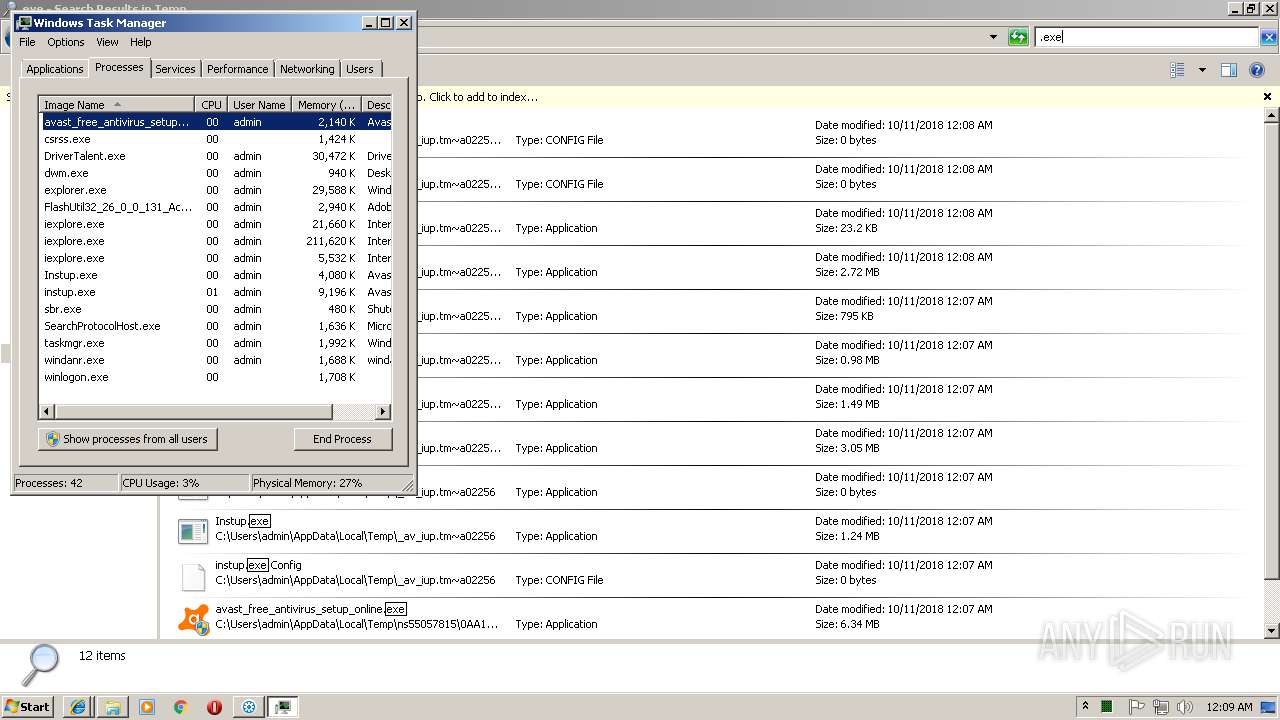Image resolution: width=1280 pixels, height=720 pixels.
Task: Select the avast_free_antivirus_setup process row
Action: [215, 122]
